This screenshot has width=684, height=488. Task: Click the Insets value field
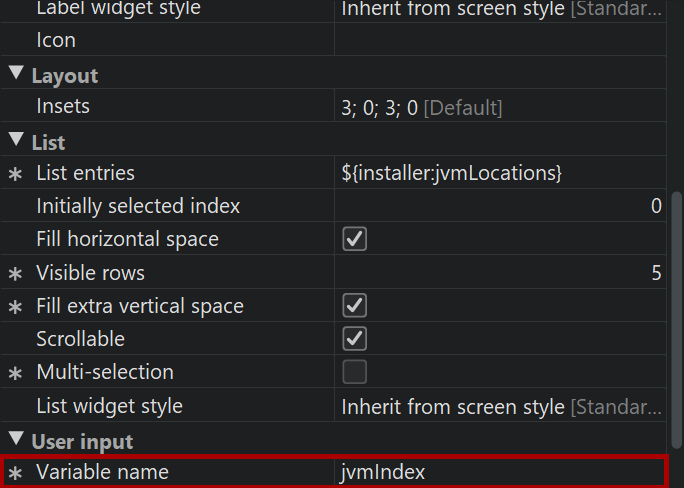500,106
